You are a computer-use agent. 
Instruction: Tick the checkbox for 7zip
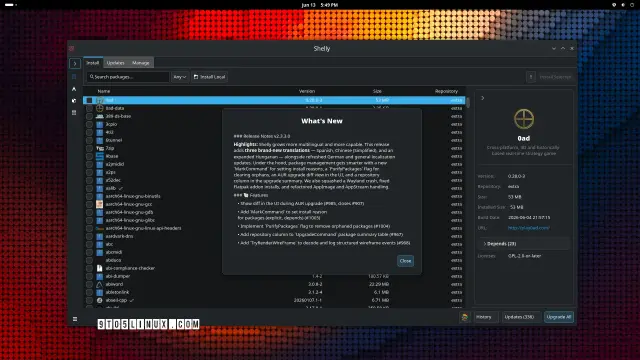coord(89,148)
